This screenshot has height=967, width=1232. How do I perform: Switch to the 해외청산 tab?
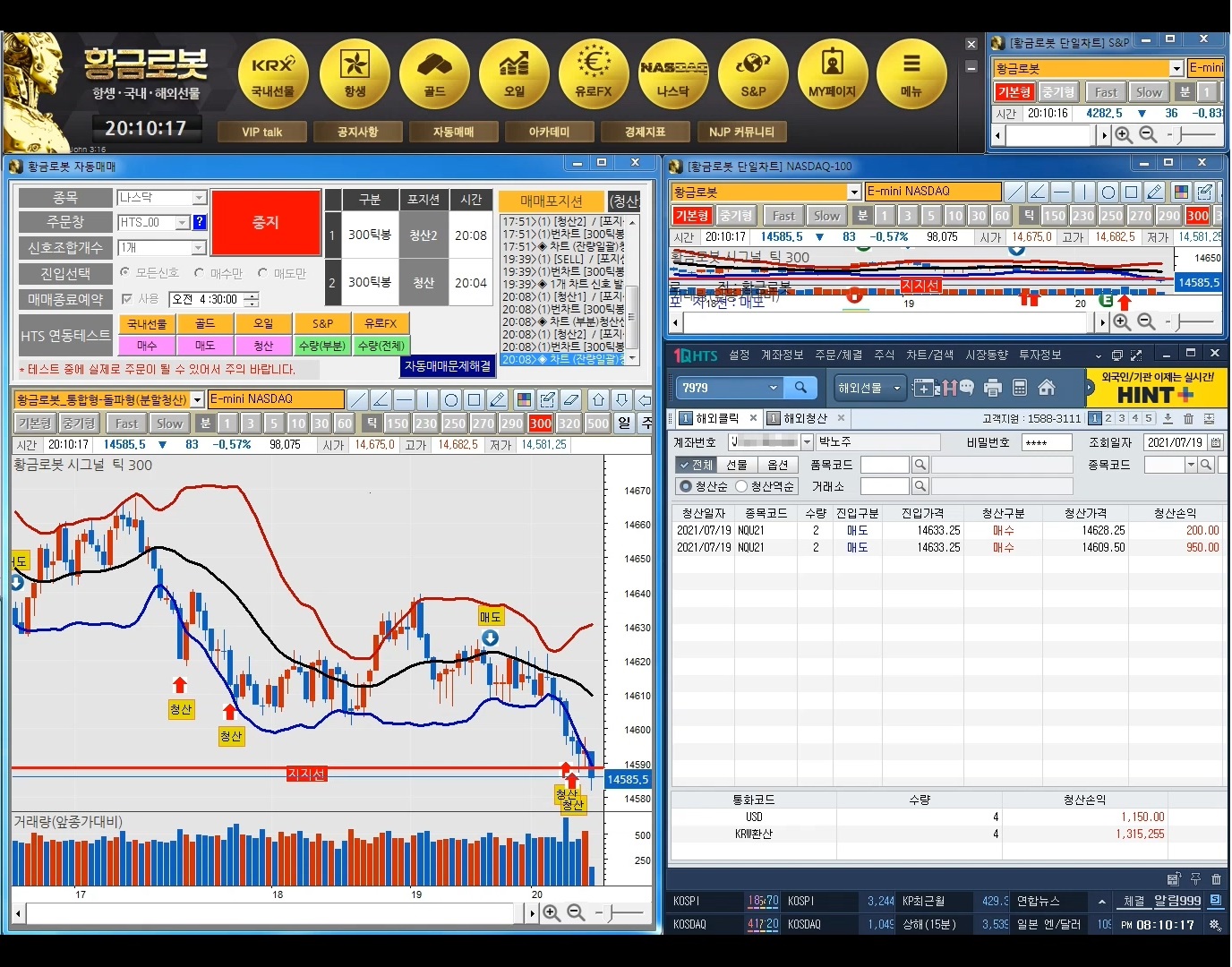(806, 418)
